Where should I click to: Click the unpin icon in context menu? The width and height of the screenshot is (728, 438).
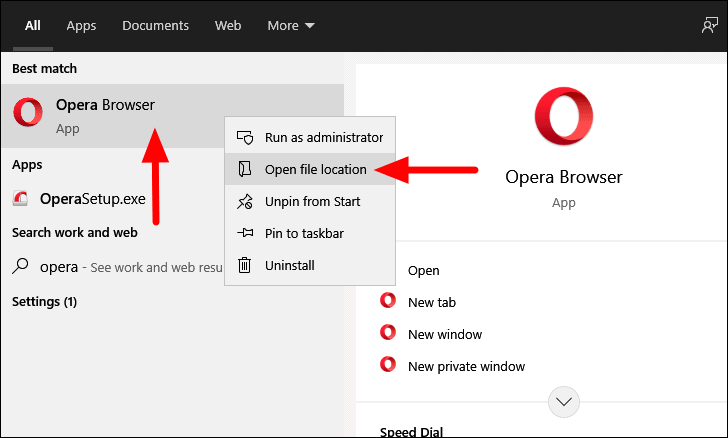(245, 202)
